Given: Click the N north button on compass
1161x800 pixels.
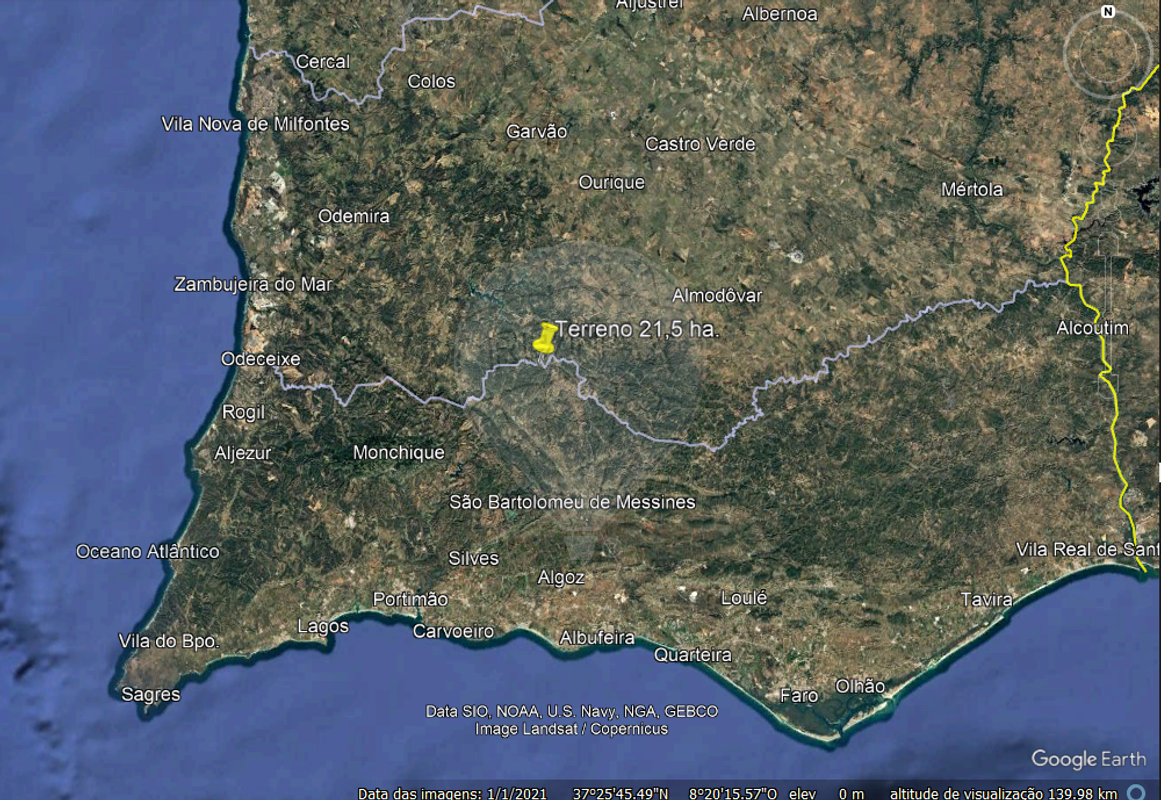Looking at the screenshot, I should coord(1108,12).
